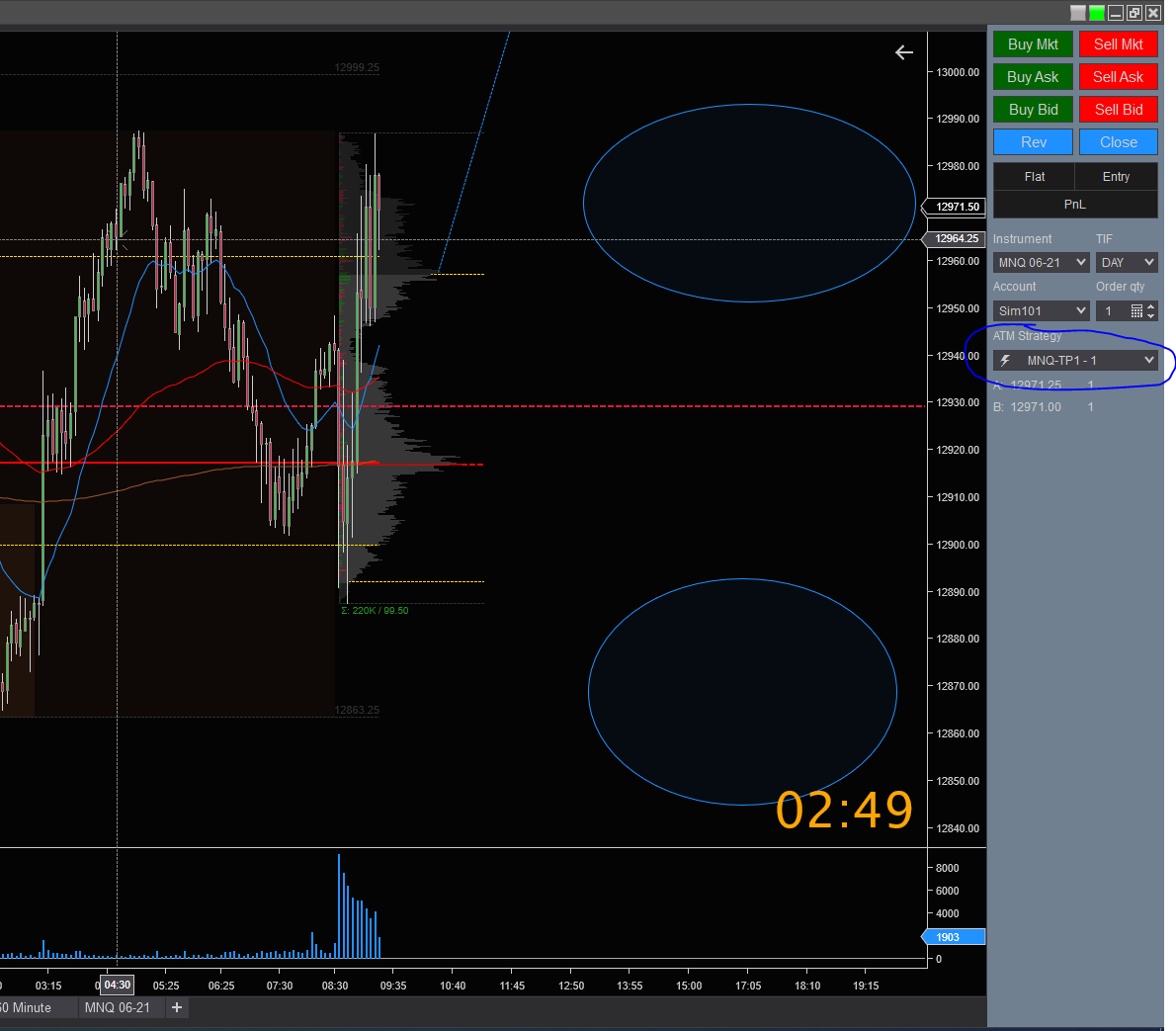Click the 12964.25 cursor price marker
The height and width of the screenshot is (1031, 1176).
[x=954, y=238]
